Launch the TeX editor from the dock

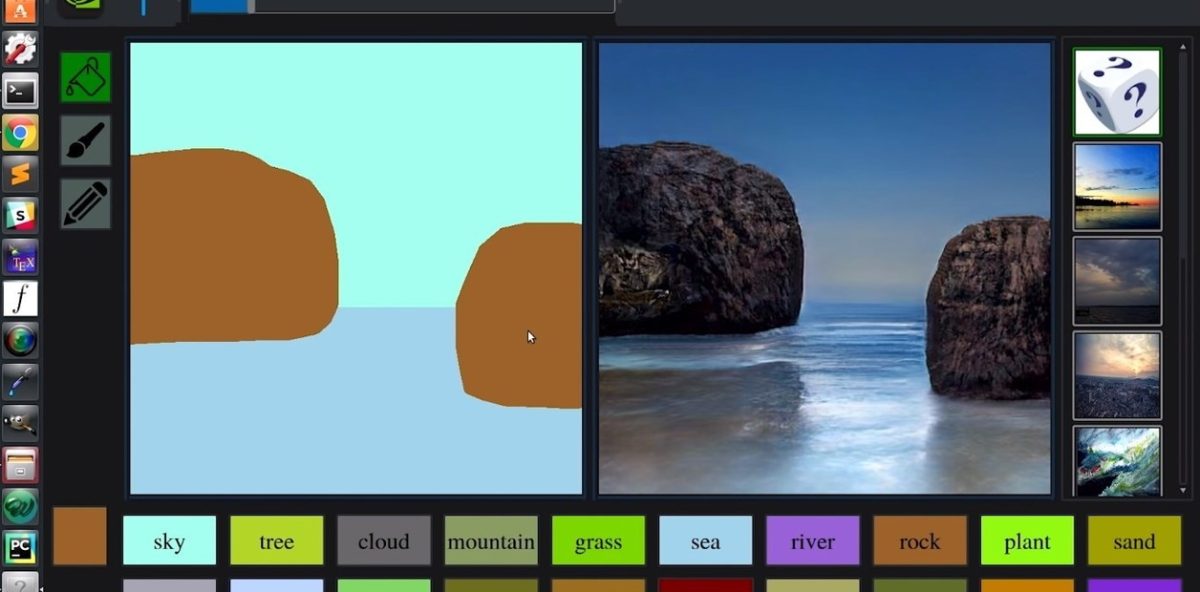coord(20,257)
